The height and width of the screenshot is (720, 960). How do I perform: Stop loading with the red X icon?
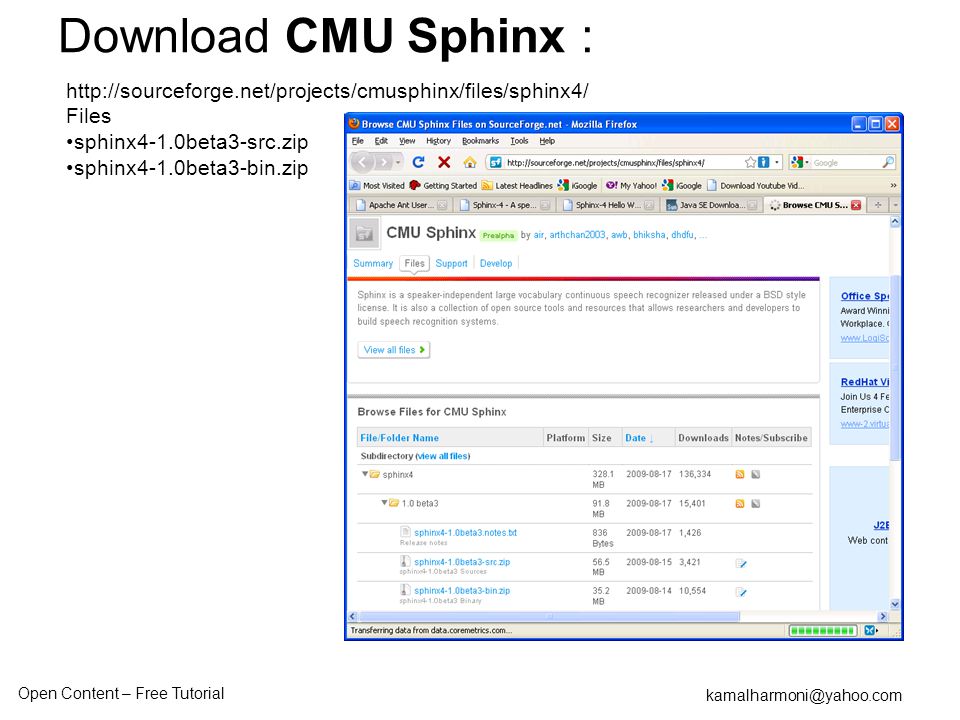tap(444, 162)
